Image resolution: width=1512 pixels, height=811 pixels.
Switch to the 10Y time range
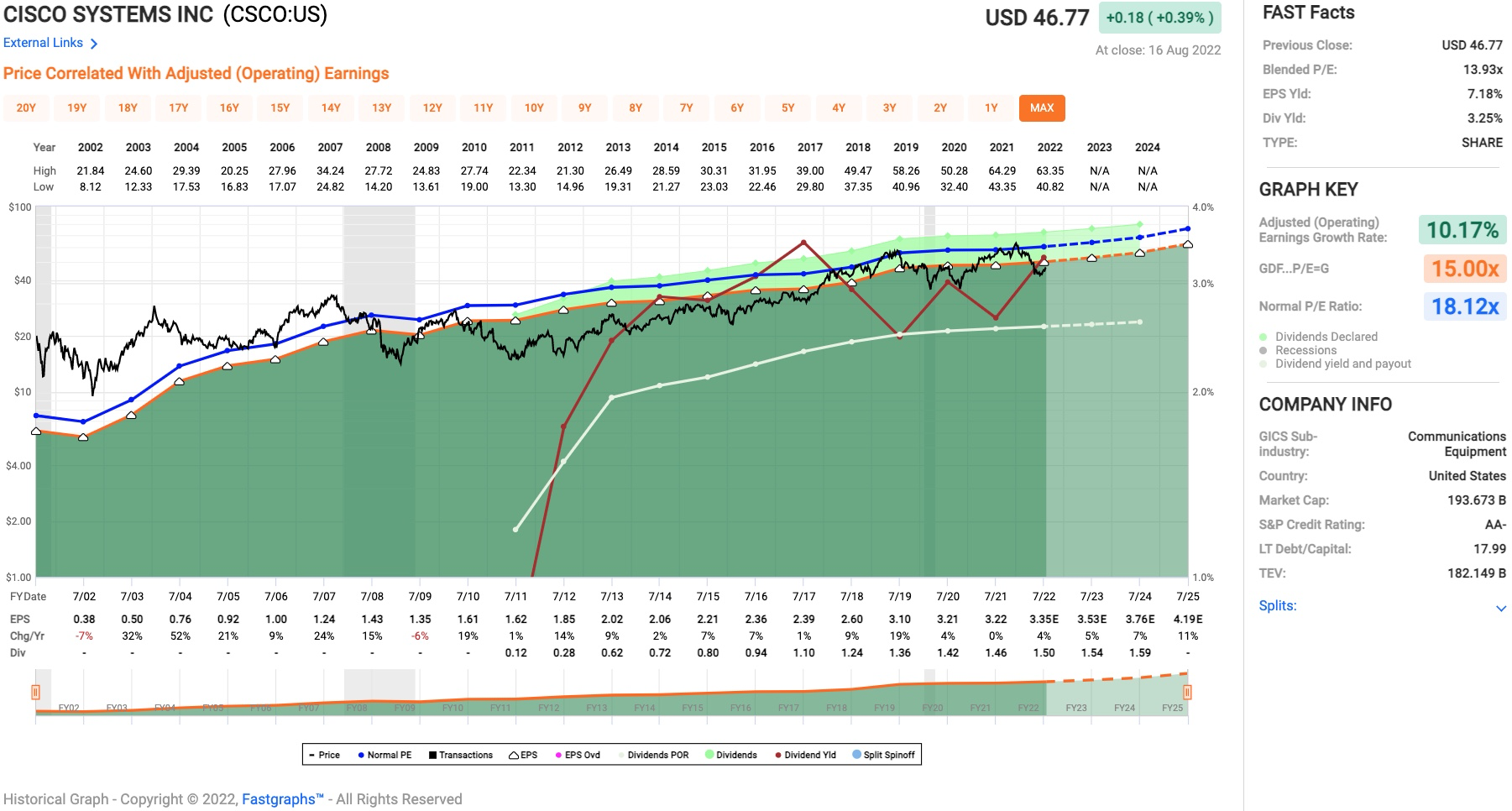(x=534, y=107)
